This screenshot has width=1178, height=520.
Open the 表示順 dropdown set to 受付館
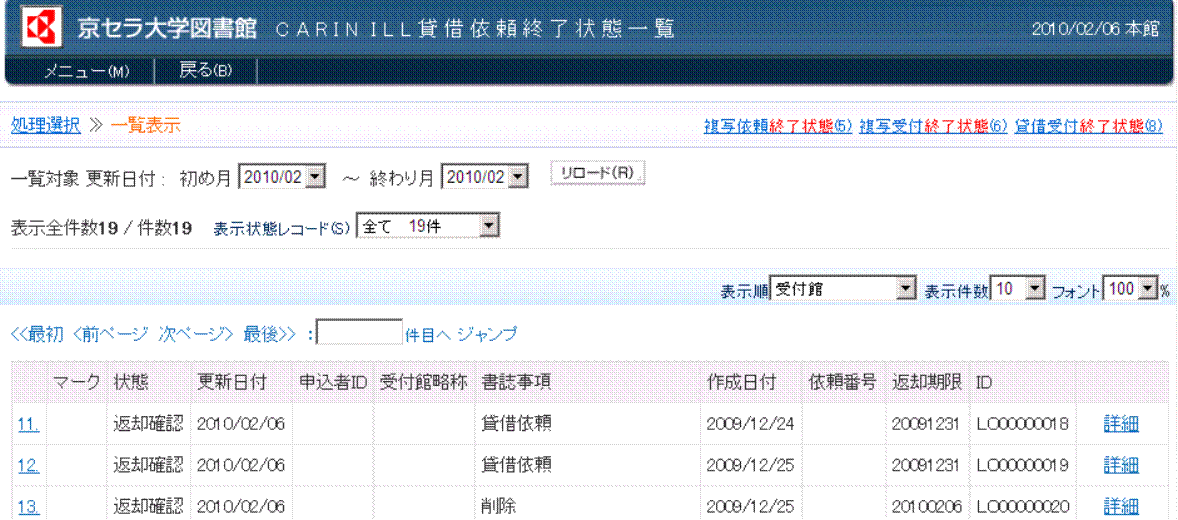pyautogui.click(x=844, y=289)
